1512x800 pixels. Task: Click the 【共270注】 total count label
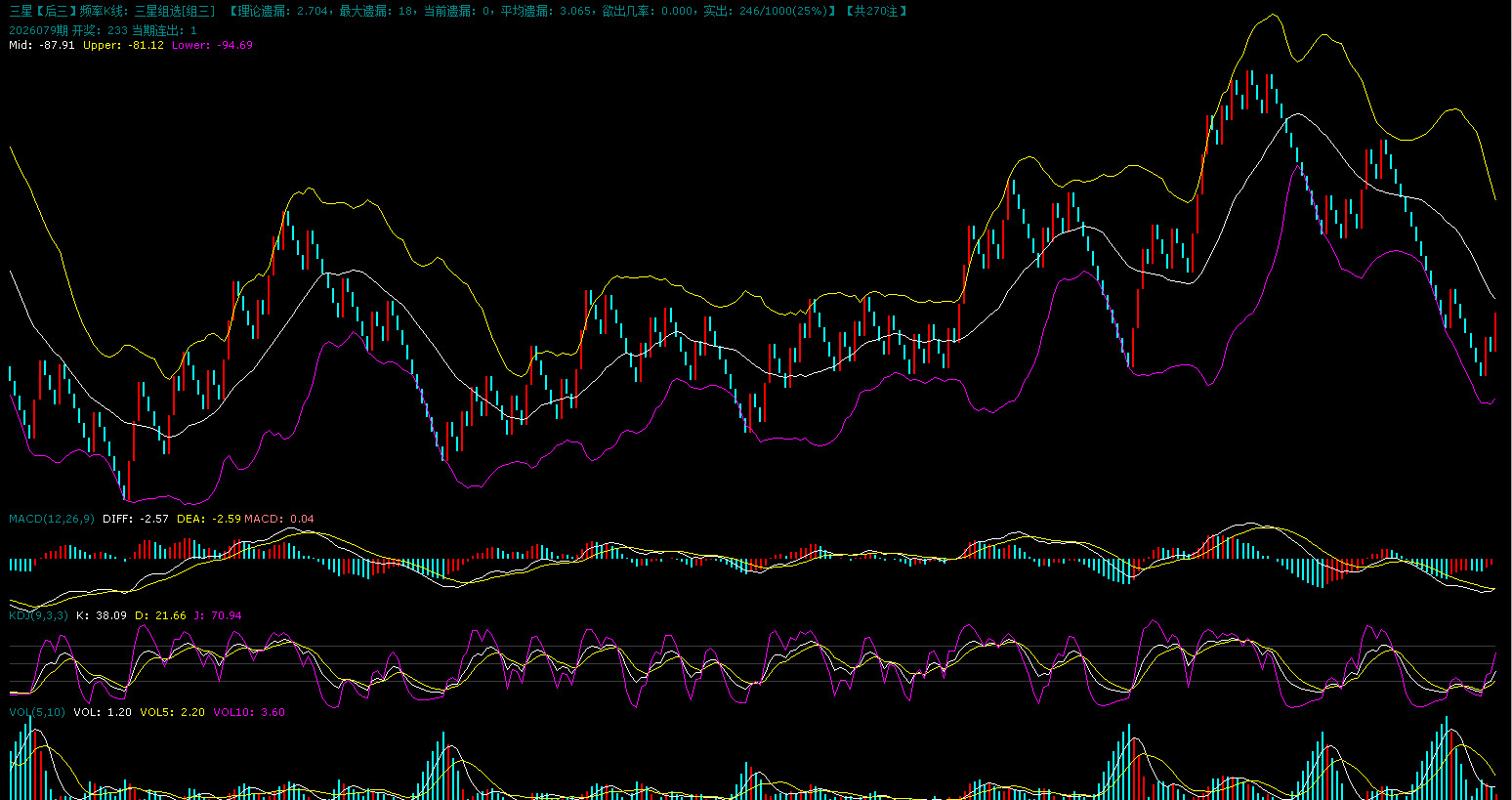tap(876, 11)
